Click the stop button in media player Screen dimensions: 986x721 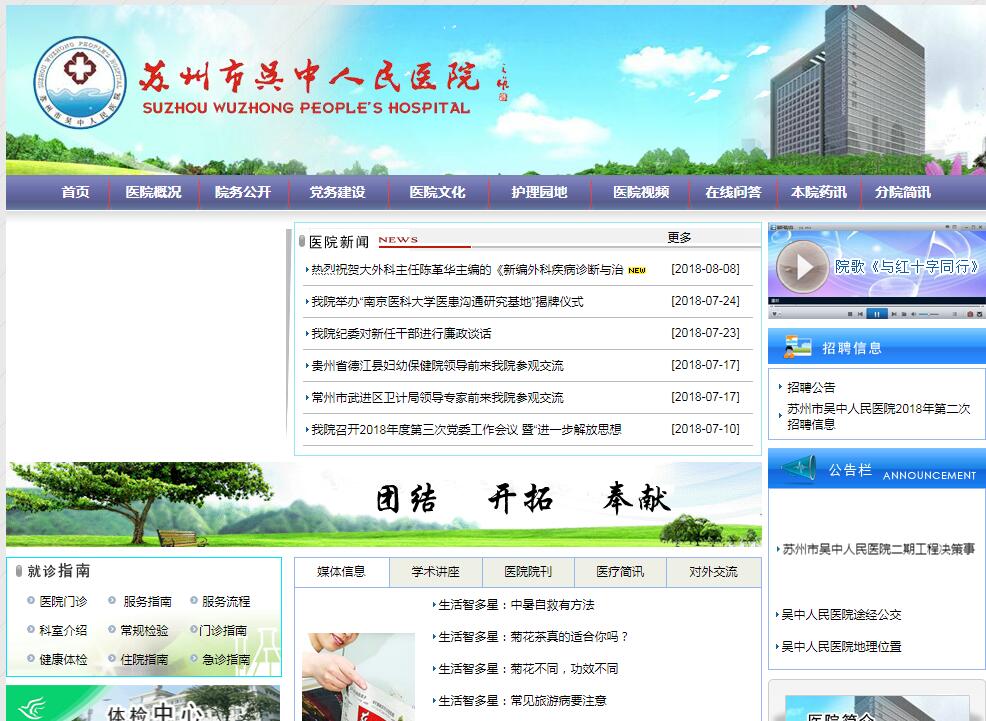(850, 314)
